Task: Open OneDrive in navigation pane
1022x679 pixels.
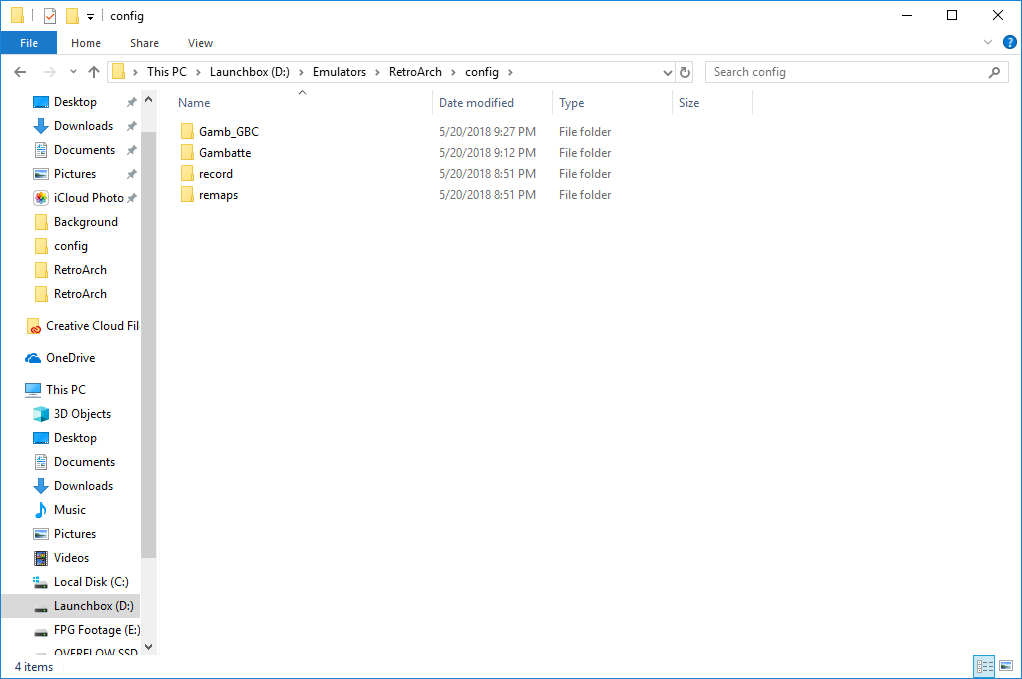Action: 70,358
